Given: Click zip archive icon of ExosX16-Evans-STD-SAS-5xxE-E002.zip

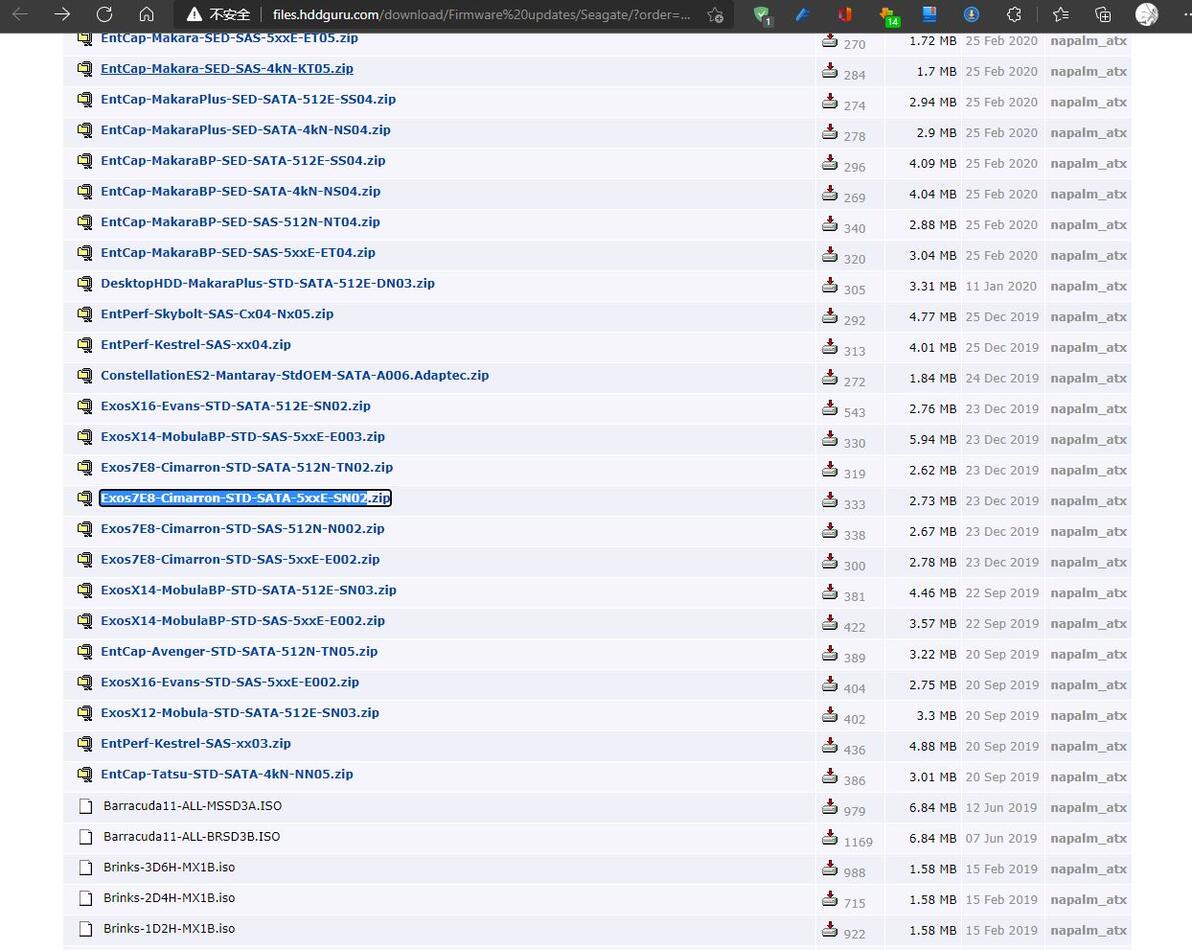Looking at the screenshot, I should point(84,682).
